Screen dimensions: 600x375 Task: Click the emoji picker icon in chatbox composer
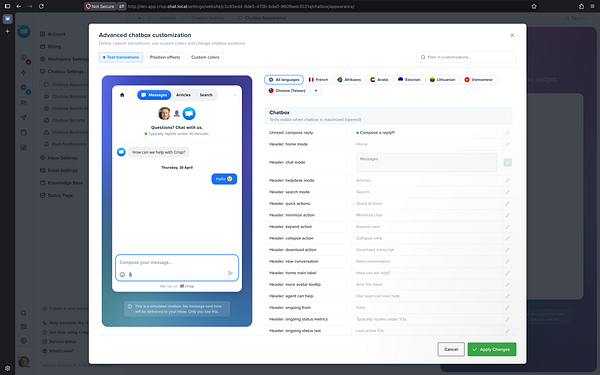click(x=122, y=274)
